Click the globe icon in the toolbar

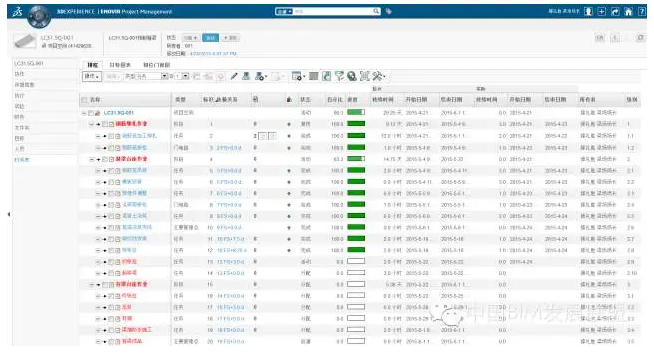pos(352,76)
